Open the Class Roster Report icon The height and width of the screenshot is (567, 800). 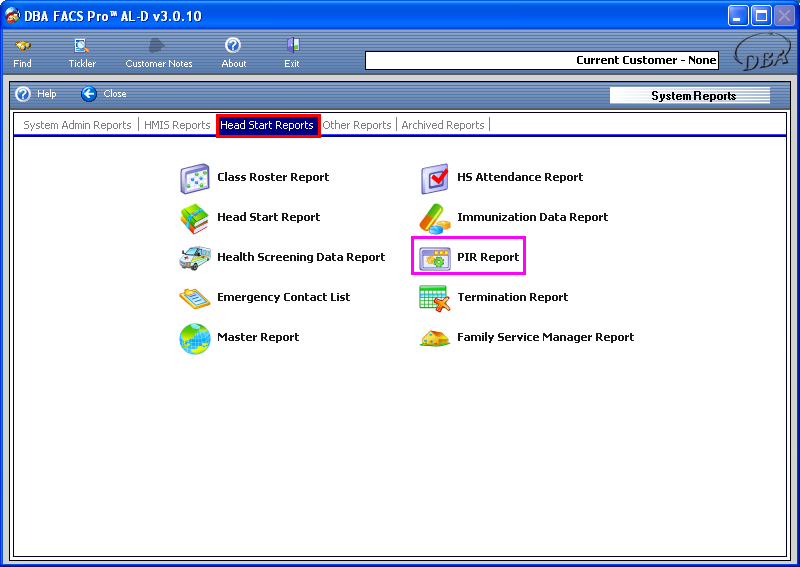(x=194, y=178)
